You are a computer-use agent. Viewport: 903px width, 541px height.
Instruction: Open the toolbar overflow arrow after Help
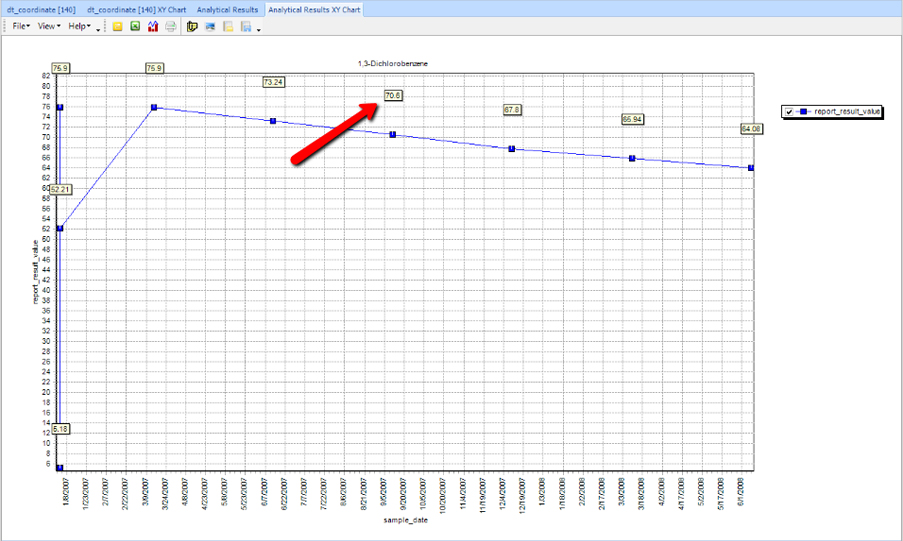click(98, 29)
